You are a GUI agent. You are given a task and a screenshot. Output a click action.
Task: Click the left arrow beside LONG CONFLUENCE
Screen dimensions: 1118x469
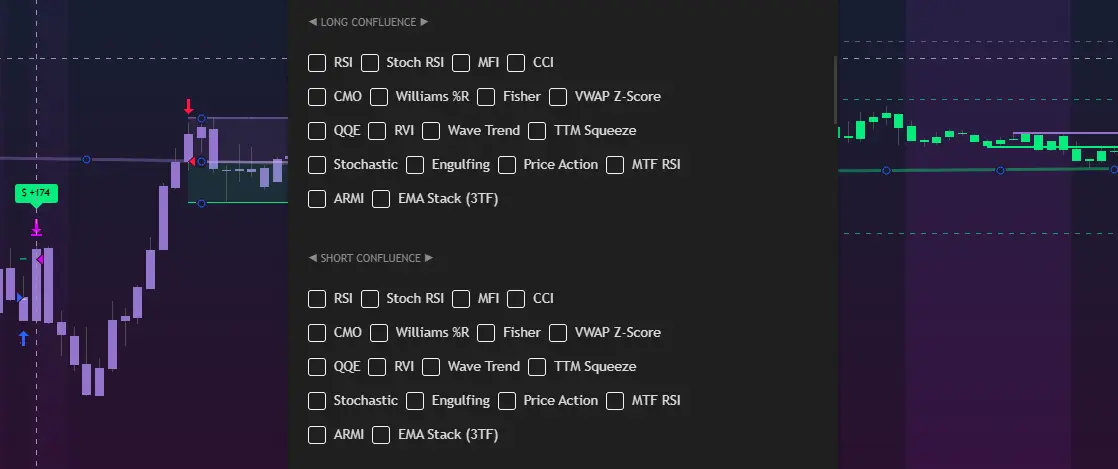point(312,22)
